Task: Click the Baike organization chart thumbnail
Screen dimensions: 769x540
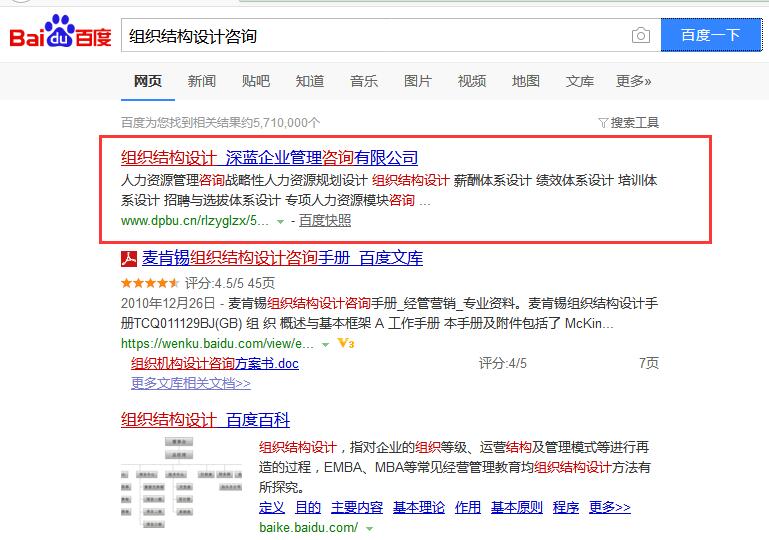Action: [x=178, y=481]
